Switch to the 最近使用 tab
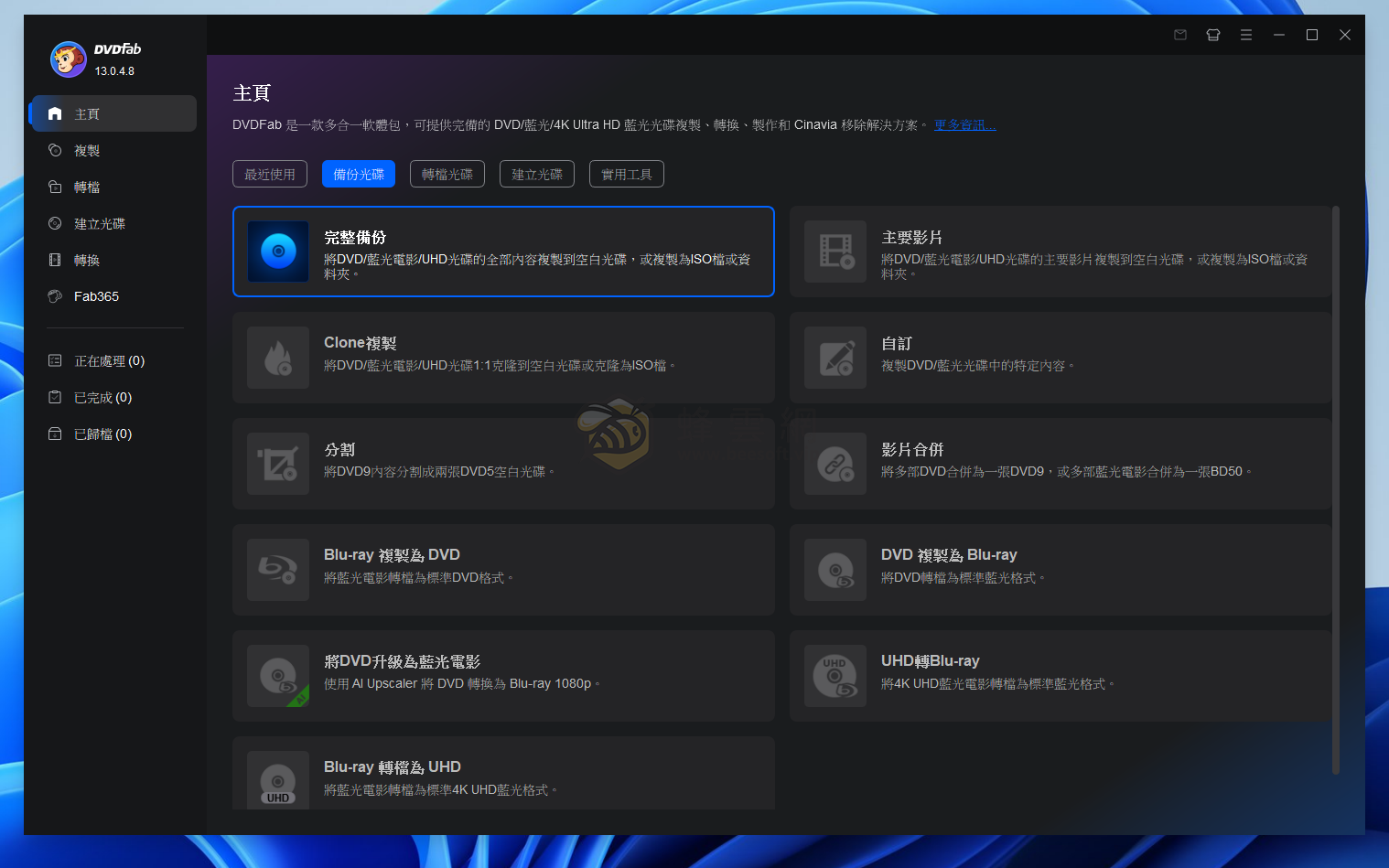The image size is (1389, 868). pos(270,174)
